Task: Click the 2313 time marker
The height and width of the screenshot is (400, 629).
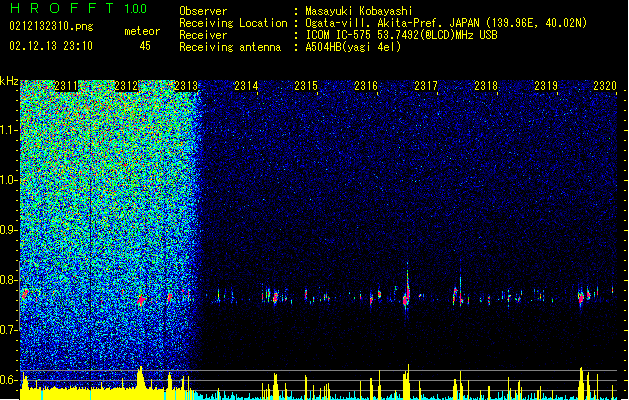Action: coord(186,86)
